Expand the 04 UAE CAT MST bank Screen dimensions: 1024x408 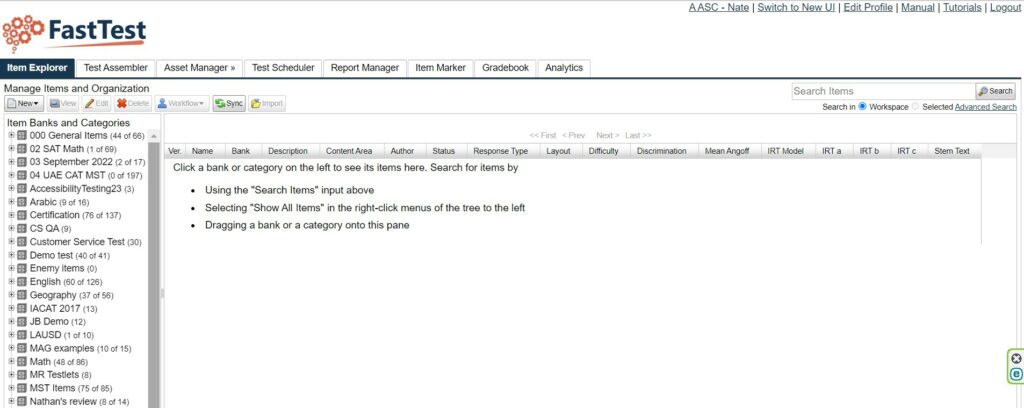coord(11,176)
